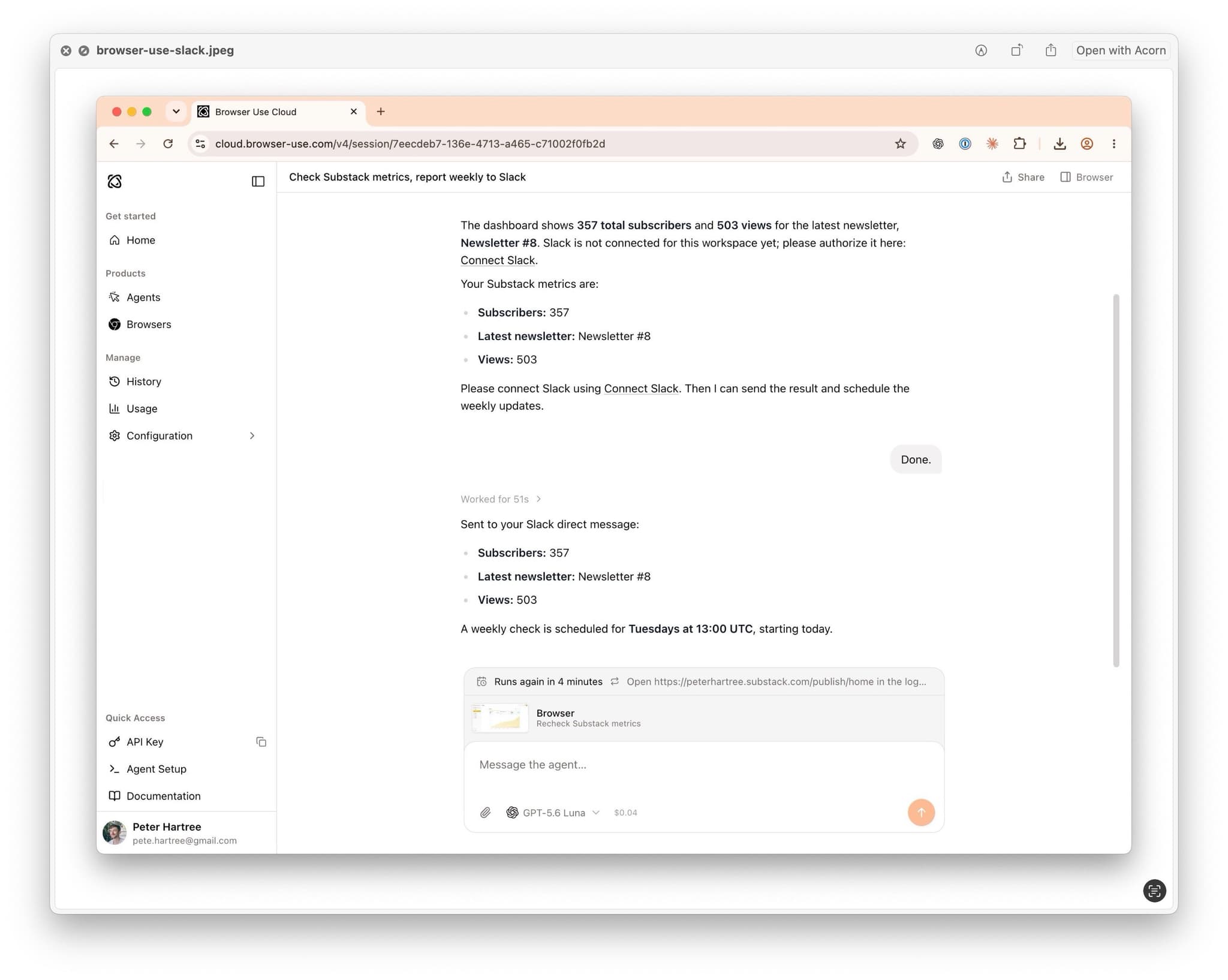Open the Browsers section
The image size is (1228, 980).
point(149,324)
